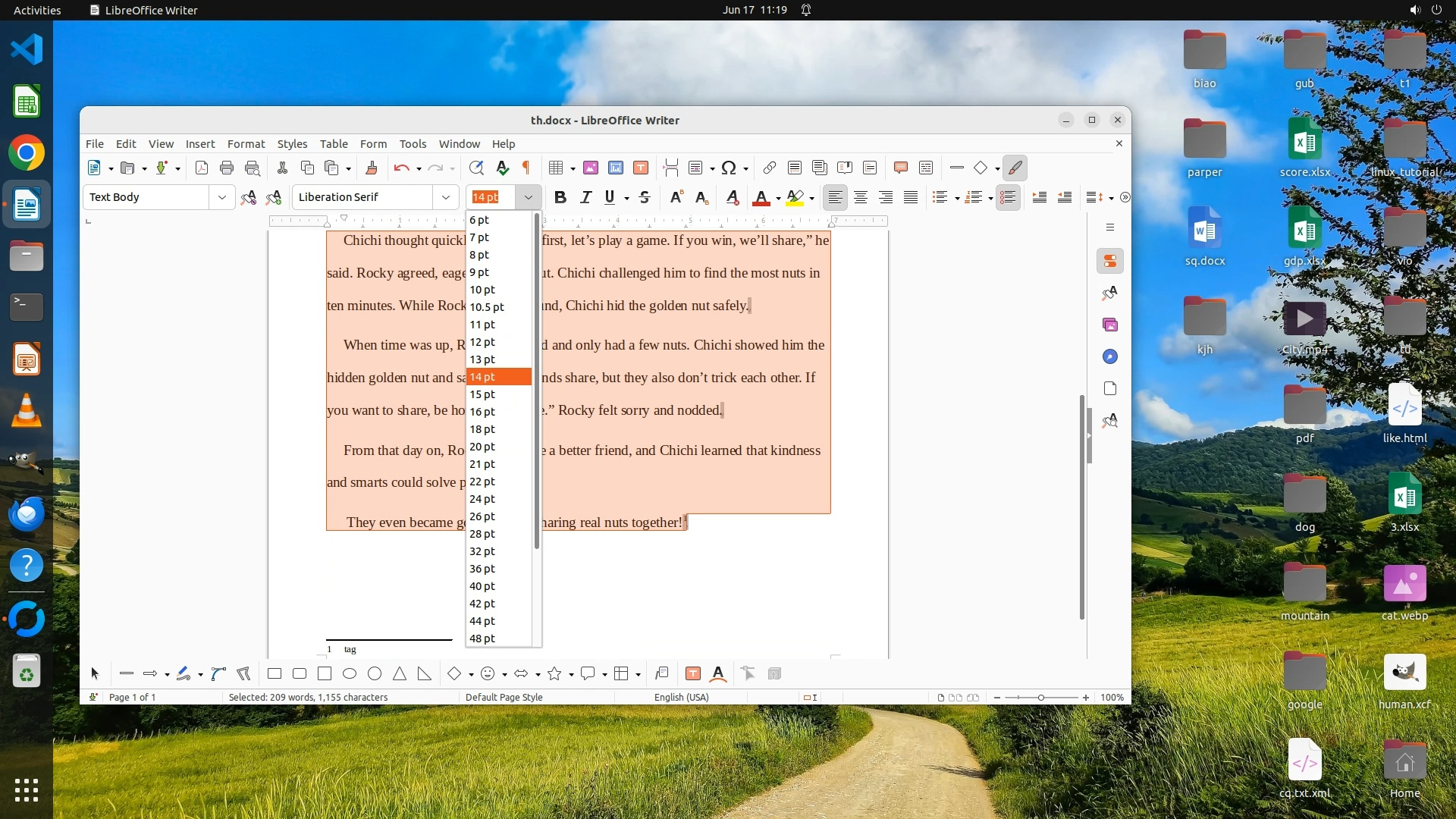Select the Ellipse shape drawing tool
This screenshot has width=1456, height=819.
tap(350, 673)
